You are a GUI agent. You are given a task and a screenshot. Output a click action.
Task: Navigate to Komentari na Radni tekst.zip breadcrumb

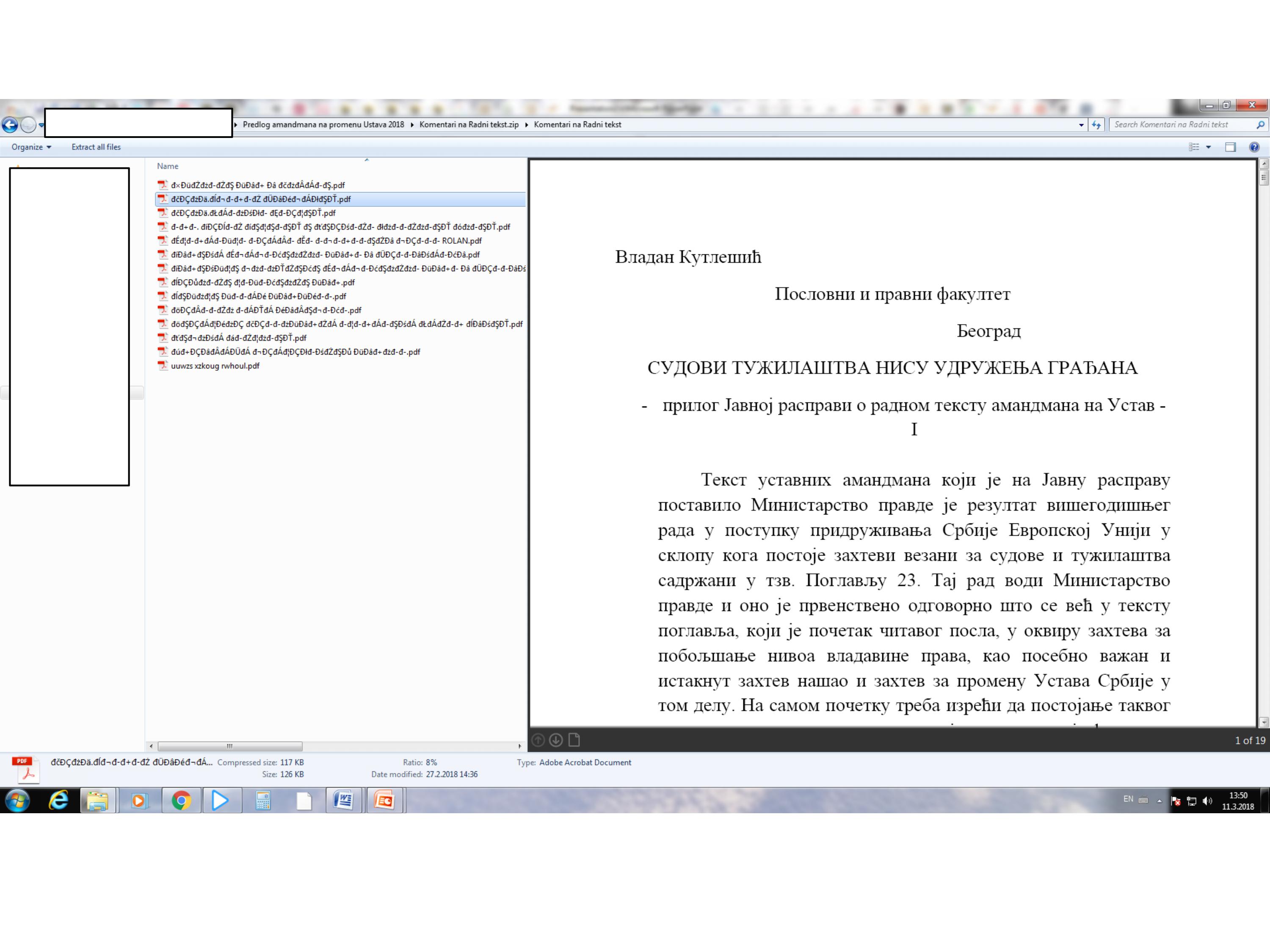[x=469, y=124]
